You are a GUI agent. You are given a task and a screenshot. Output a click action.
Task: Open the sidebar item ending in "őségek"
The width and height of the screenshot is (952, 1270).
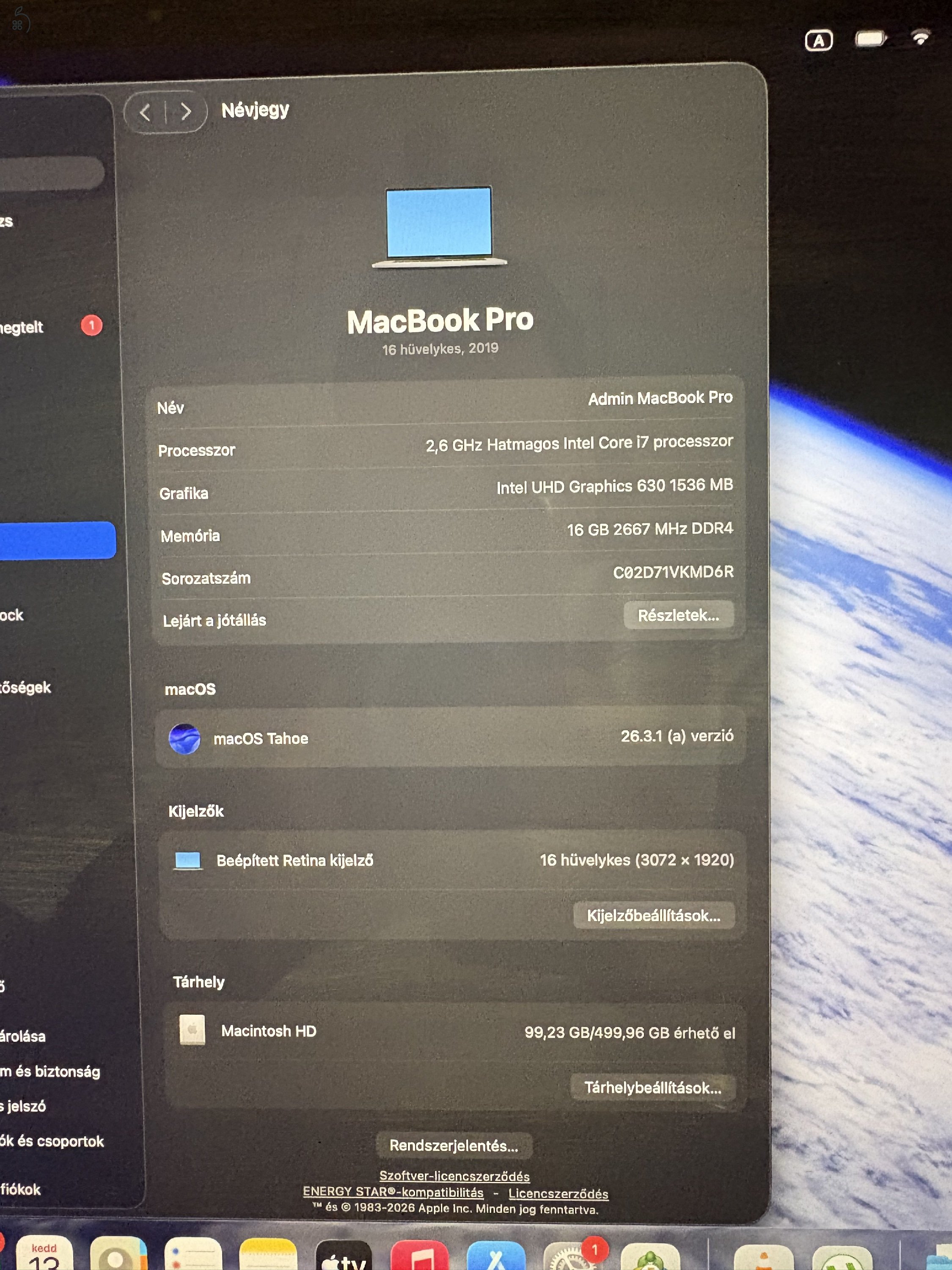[26, 687]
